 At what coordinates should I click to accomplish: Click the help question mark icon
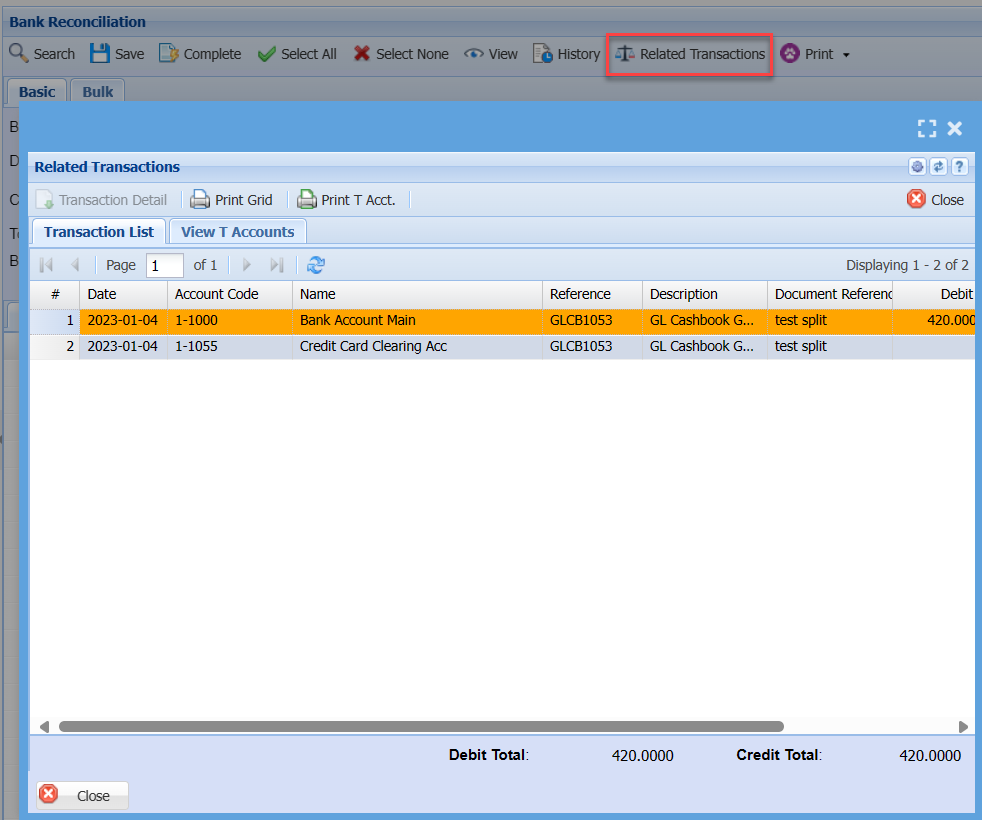tap(959, 167)
